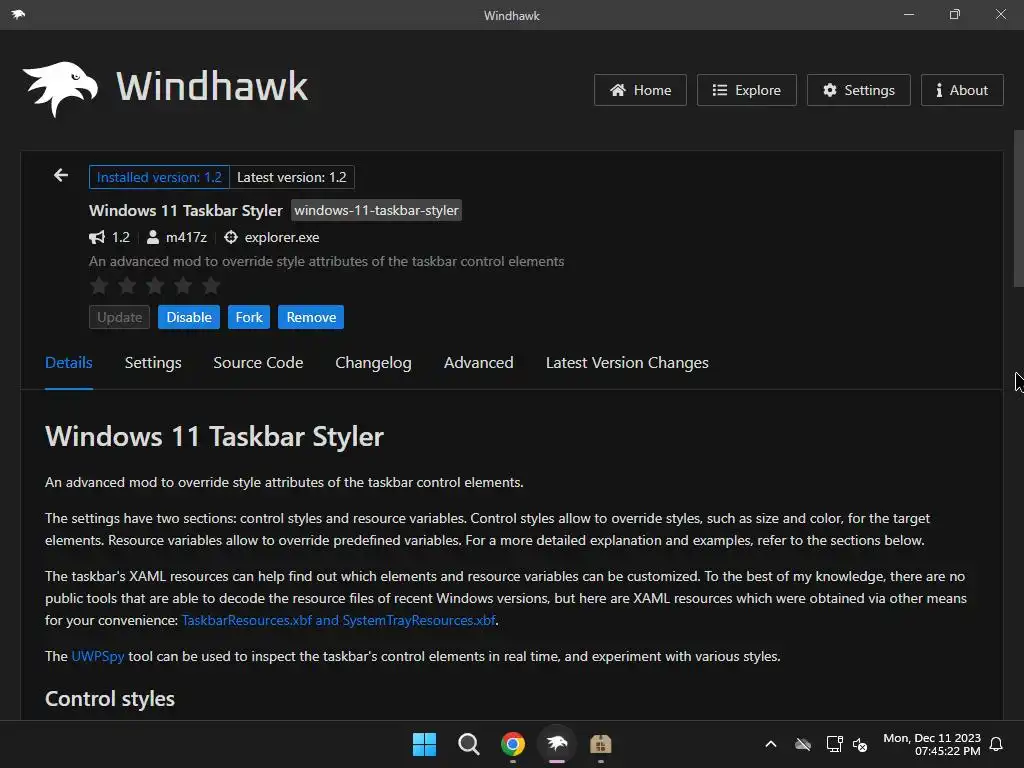Open Windhawk Settings from header
This screenshot has height=768, width=1024.
[x=858, y=90]
